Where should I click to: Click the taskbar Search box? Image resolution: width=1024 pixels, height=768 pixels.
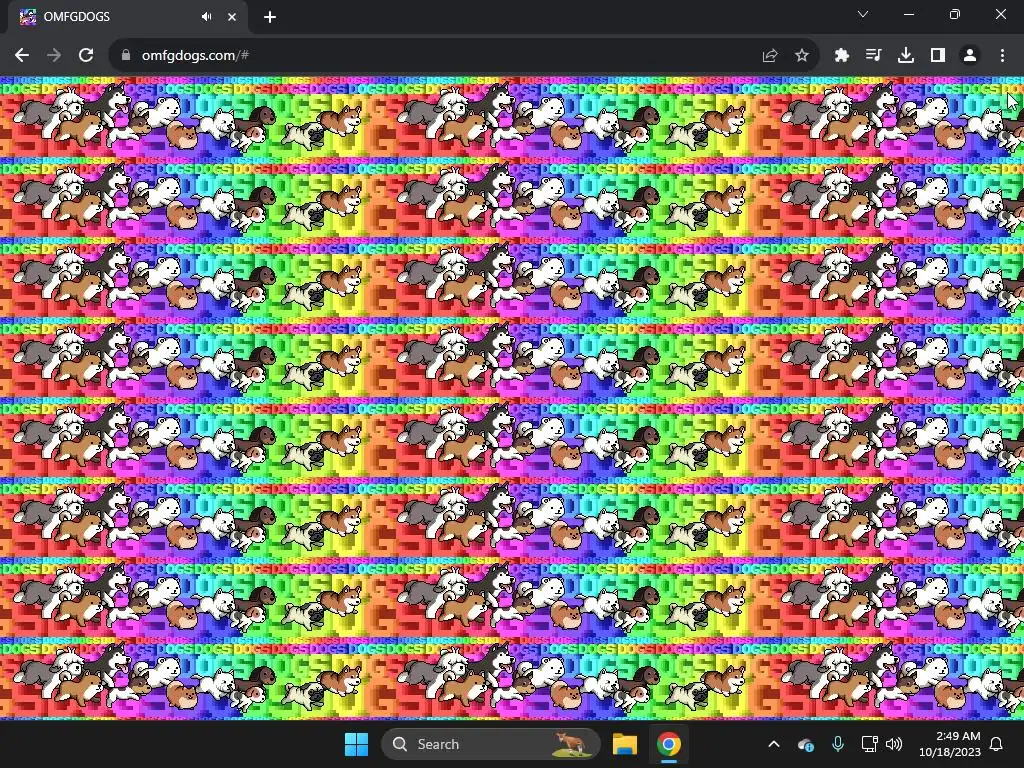(490, 744)
